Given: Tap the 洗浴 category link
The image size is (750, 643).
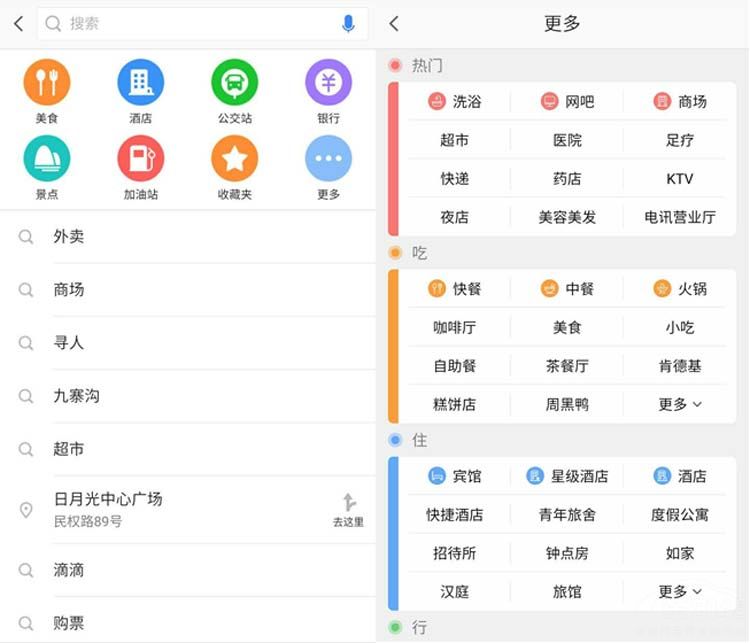Looking at the screenshot, I should (x=455, y=101).
